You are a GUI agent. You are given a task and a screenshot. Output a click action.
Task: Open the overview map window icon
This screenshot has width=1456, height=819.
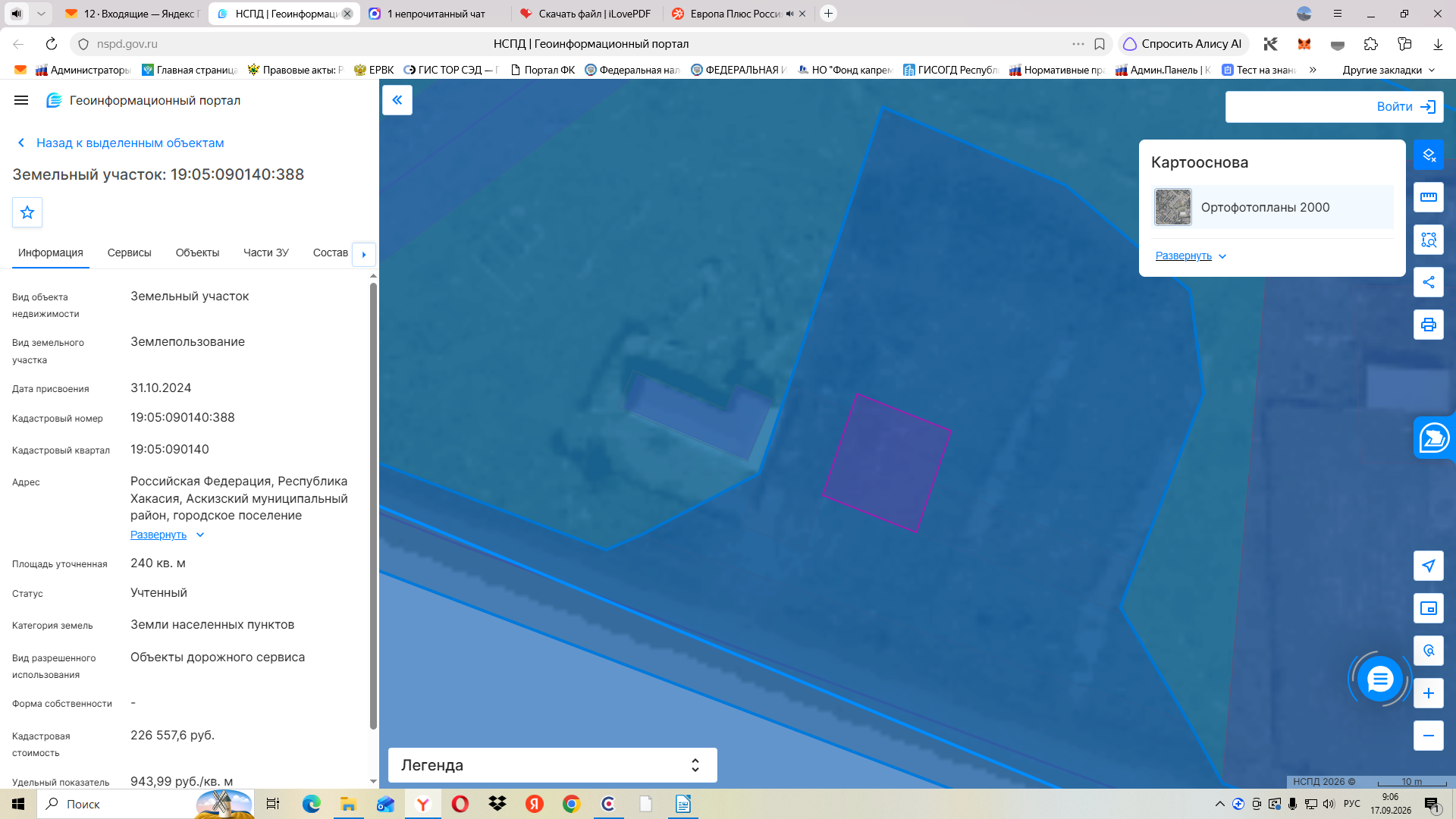point(1429,608)
